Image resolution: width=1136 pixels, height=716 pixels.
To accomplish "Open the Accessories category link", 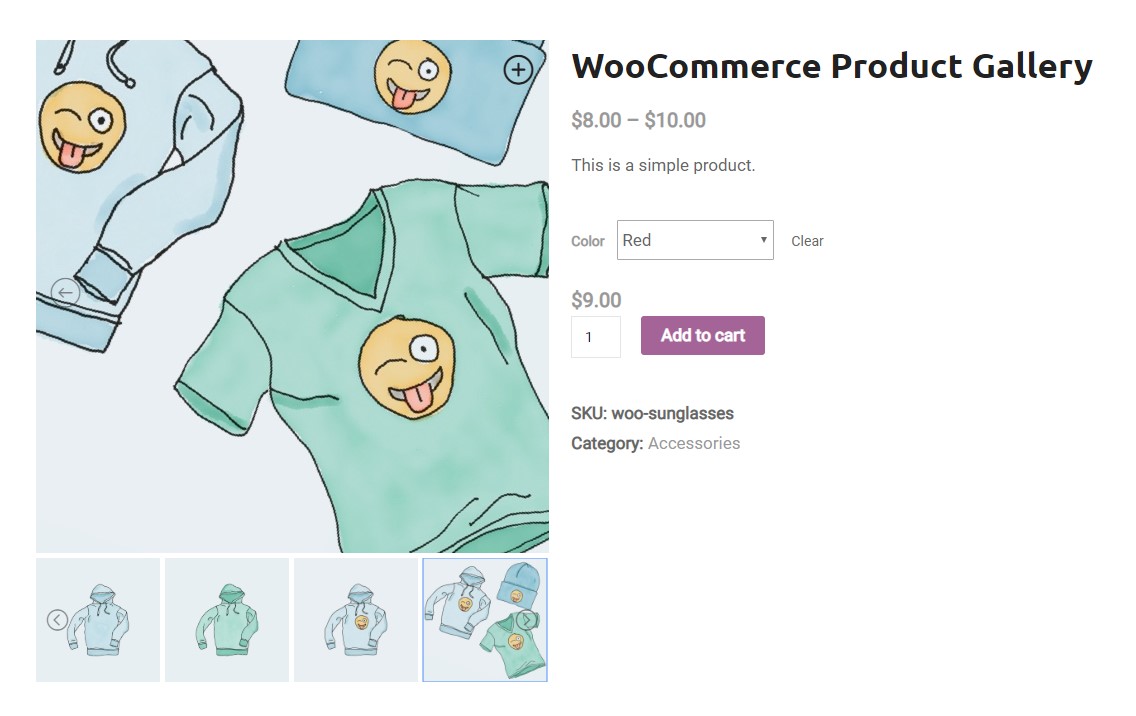I will 694,444.
